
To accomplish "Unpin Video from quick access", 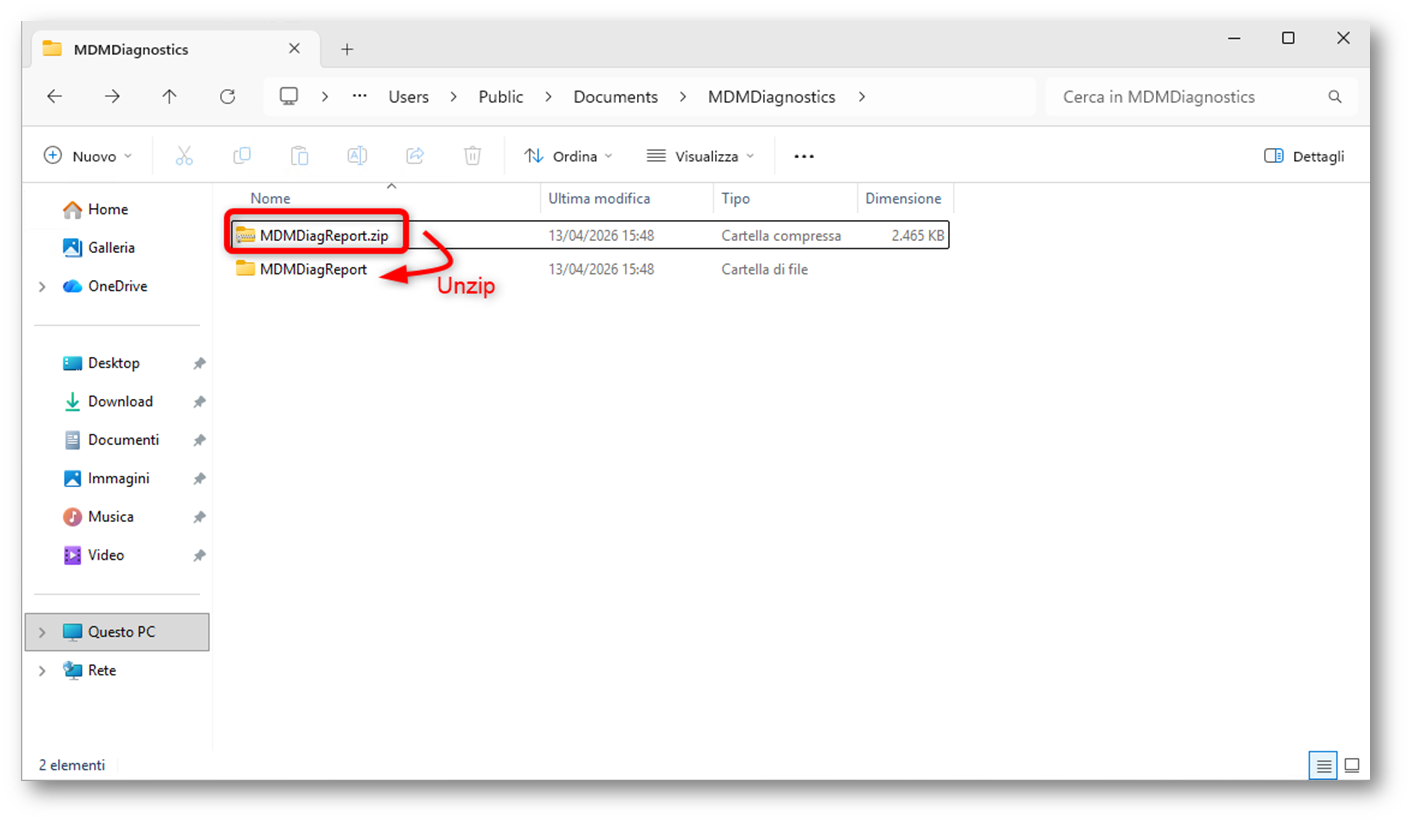I will [x=199, y=555].
